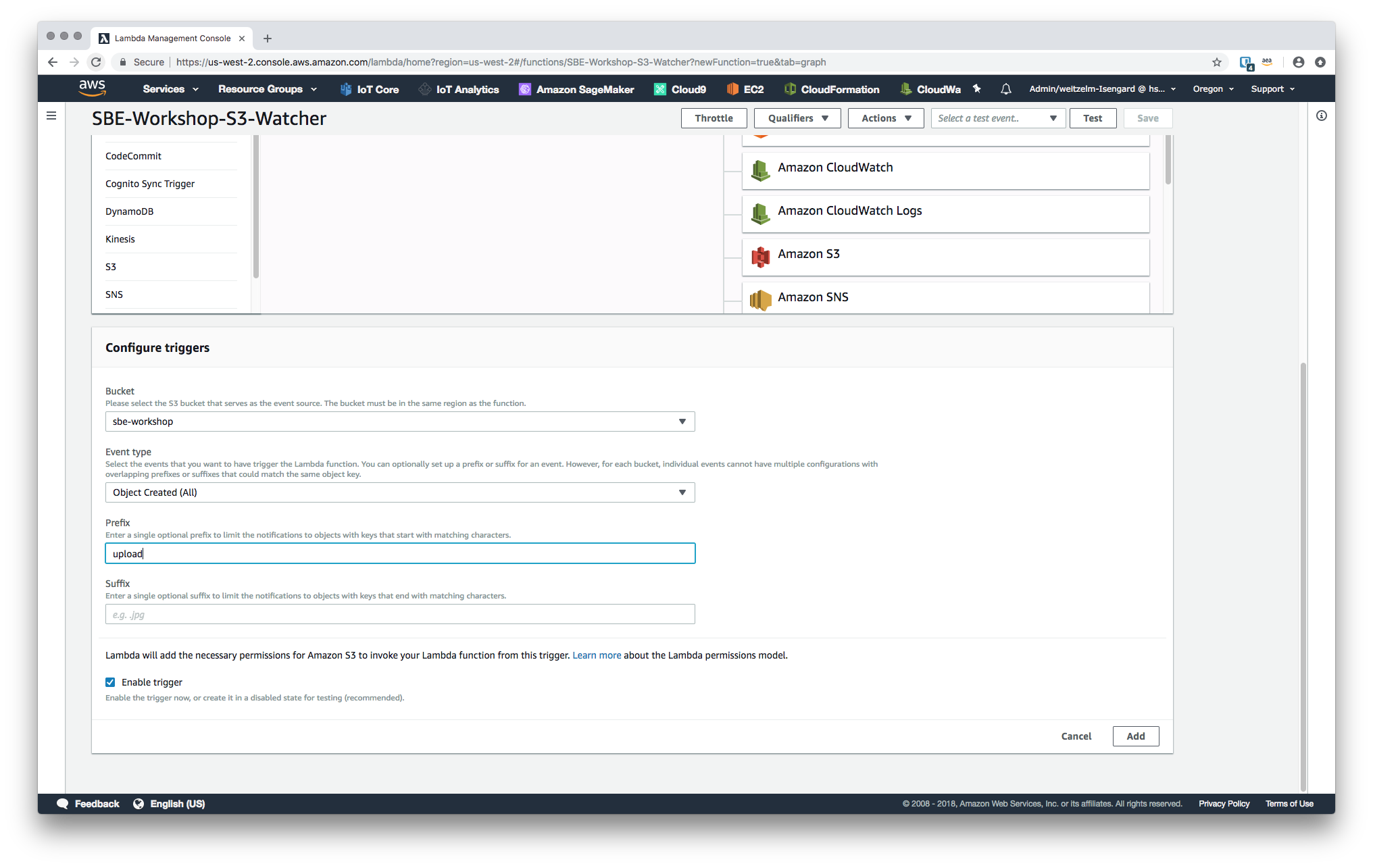Click the browser forward arrow

click(74, 62)
